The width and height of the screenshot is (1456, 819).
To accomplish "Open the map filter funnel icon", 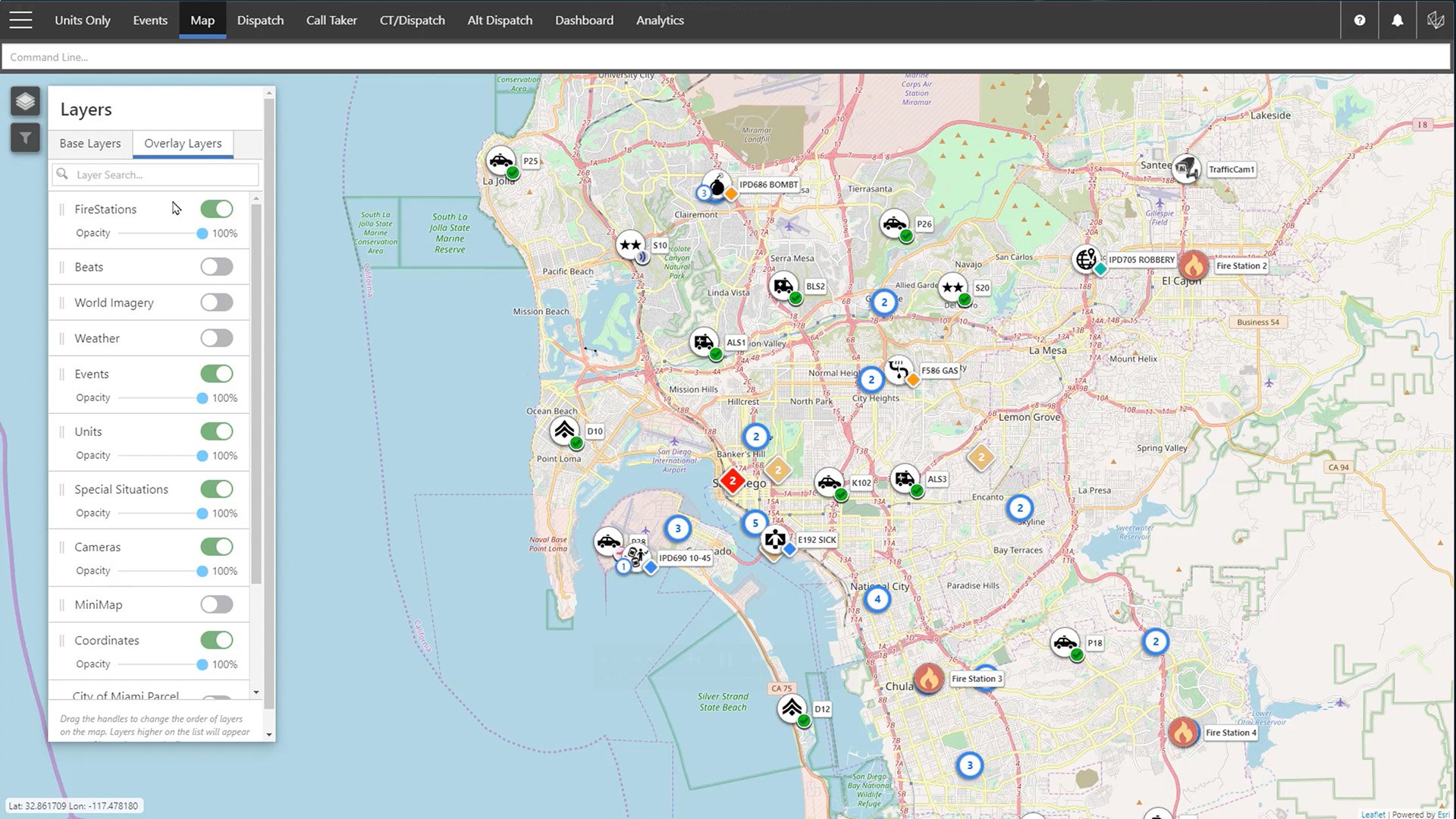I will [25, 137].
